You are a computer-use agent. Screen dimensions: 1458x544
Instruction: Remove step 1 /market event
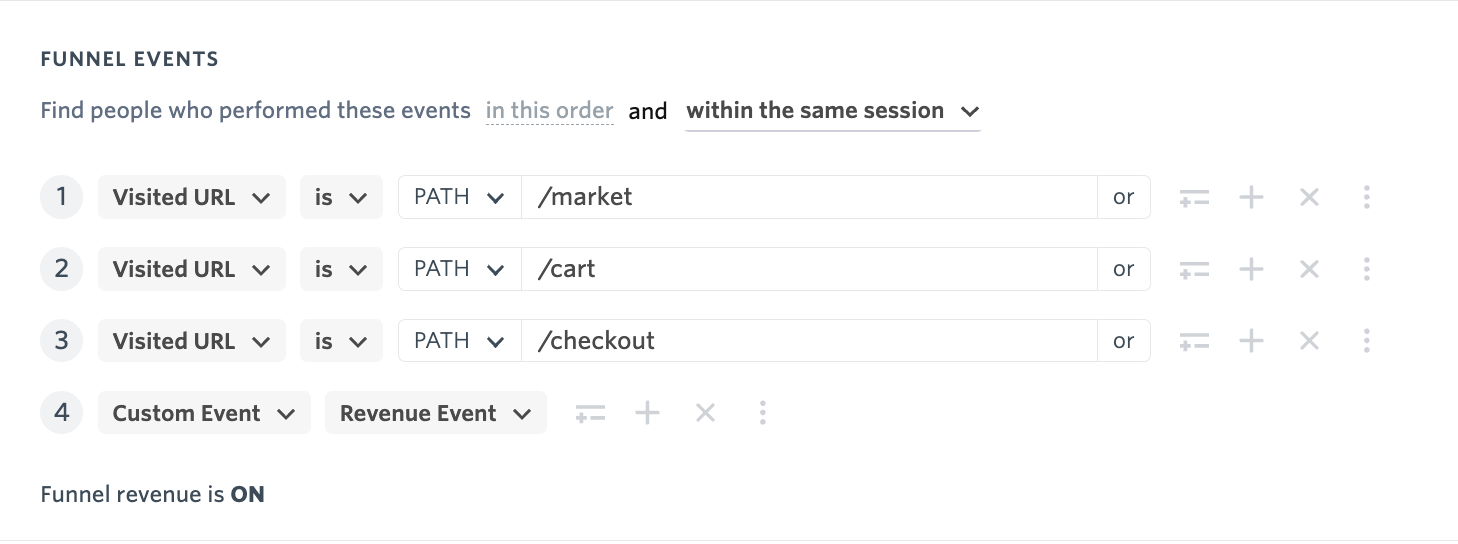pos(1309,198)
